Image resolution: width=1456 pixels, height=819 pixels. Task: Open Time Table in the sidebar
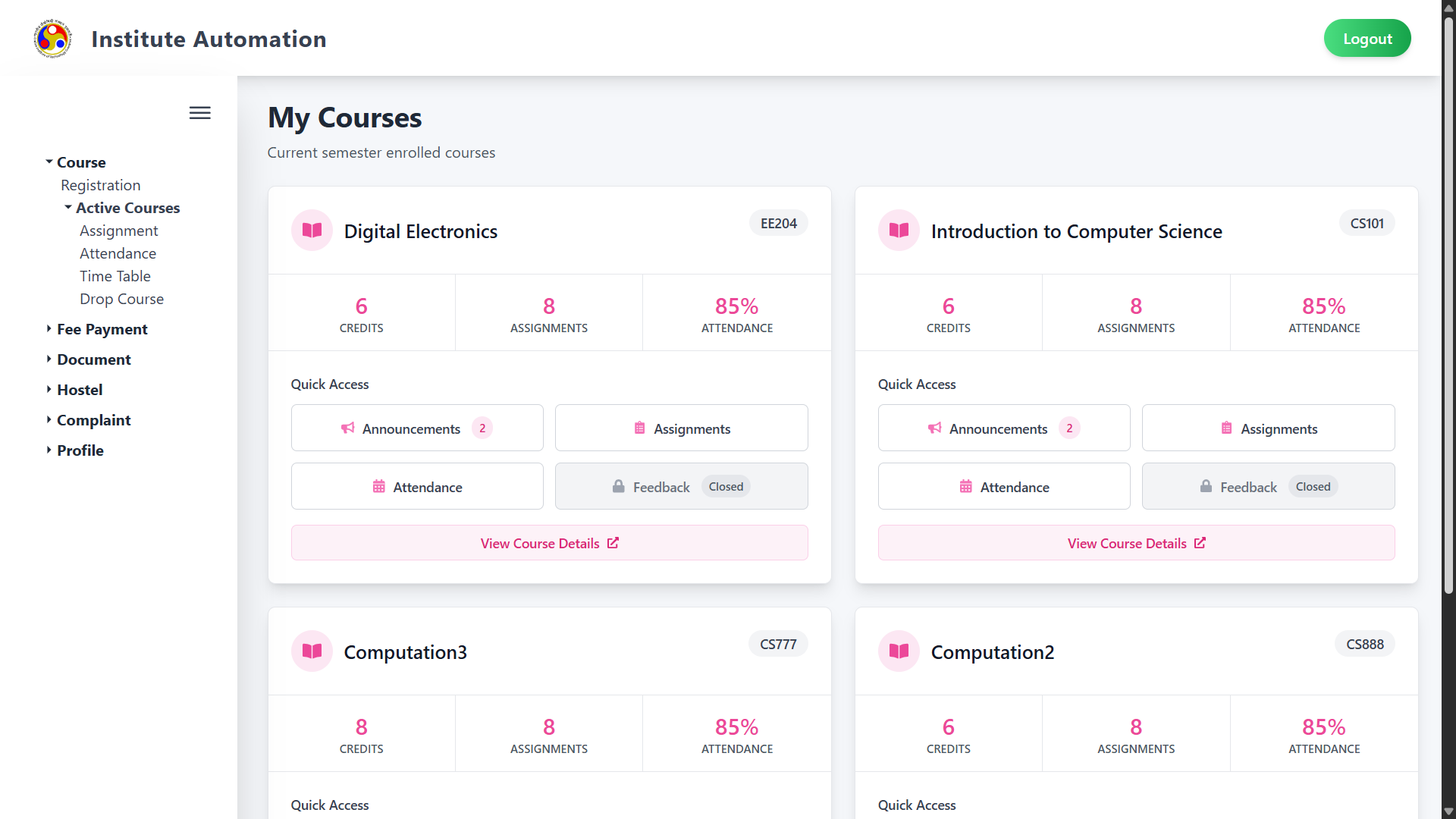(x=115, y=276)
